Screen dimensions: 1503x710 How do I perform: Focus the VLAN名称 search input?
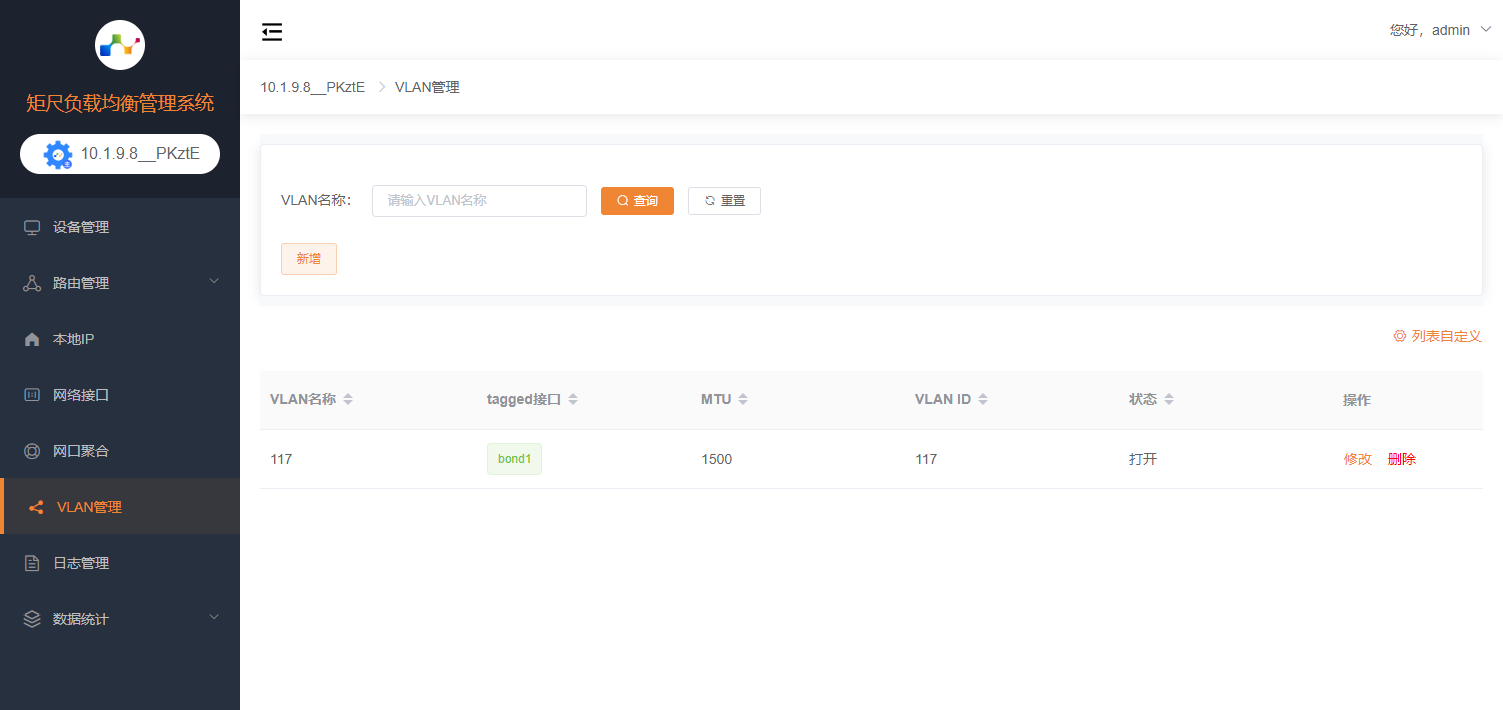(479, 201)
